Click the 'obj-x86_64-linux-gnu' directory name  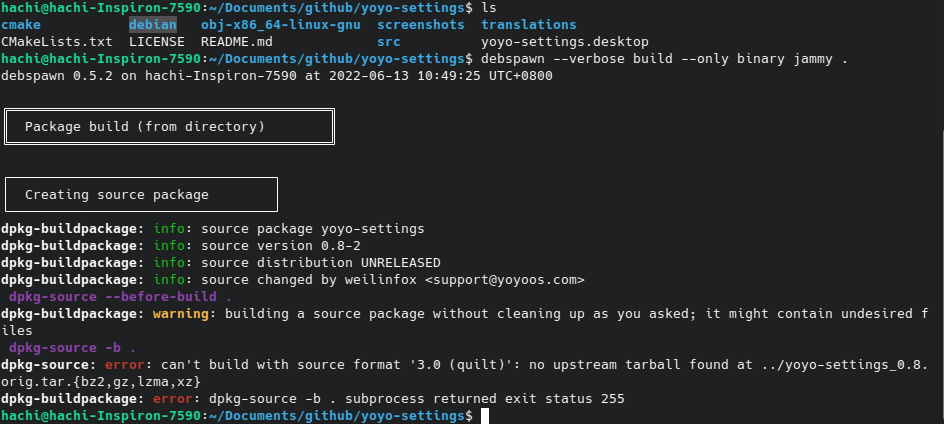[x=281, y=25]
